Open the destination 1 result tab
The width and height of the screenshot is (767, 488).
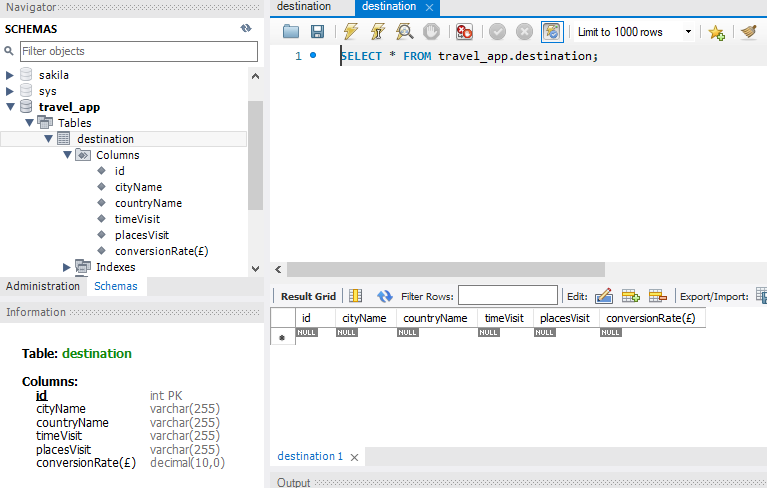tap(310, 456)
